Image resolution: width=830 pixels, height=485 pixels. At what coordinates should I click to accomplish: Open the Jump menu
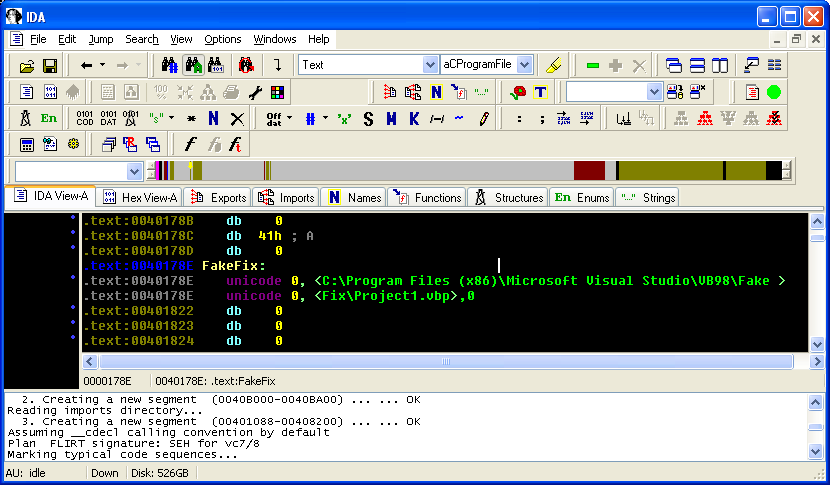[x=101, y=39]
